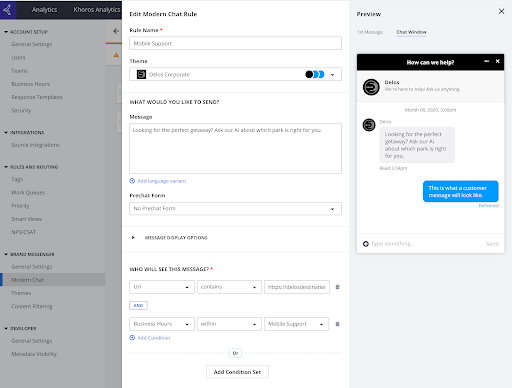512x388 pixels.
Task: Open NPS/CSAT in the sidebar
Action: (23, 232)
